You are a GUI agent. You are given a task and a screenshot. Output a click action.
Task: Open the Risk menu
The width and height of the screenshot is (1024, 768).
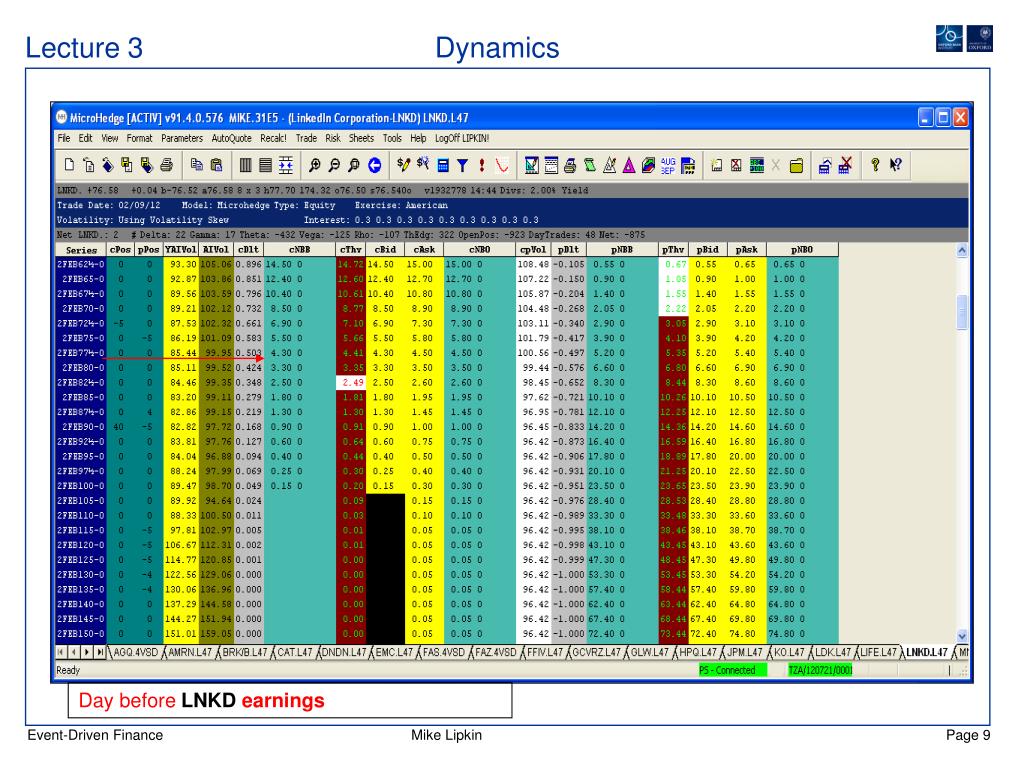click(x=333, y=138)
